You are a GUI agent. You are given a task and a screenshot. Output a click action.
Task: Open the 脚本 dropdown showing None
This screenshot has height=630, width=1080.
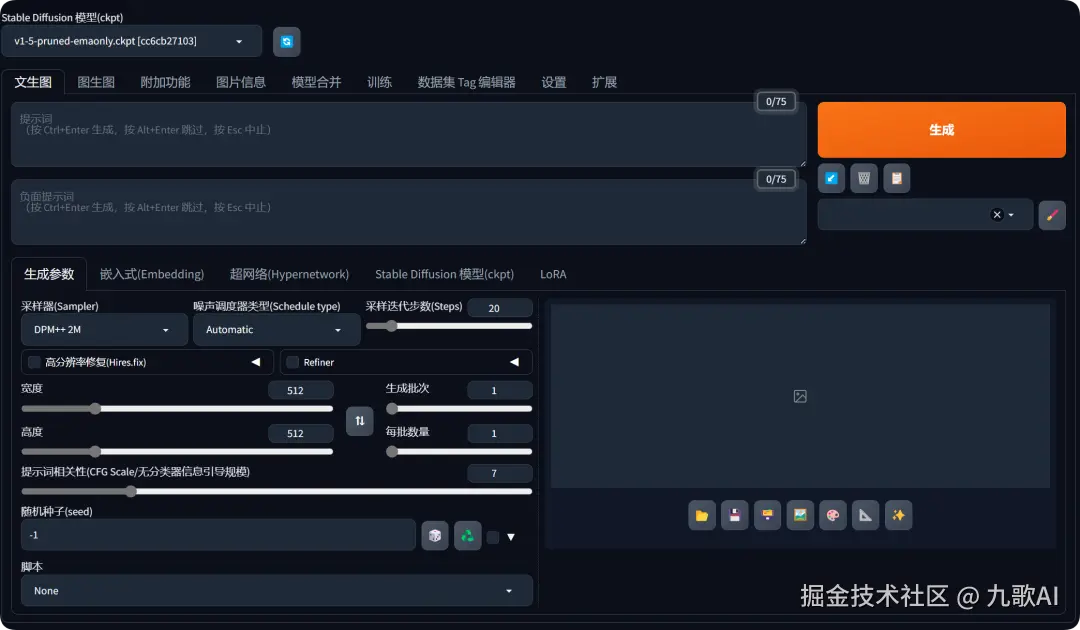point(276,590)
